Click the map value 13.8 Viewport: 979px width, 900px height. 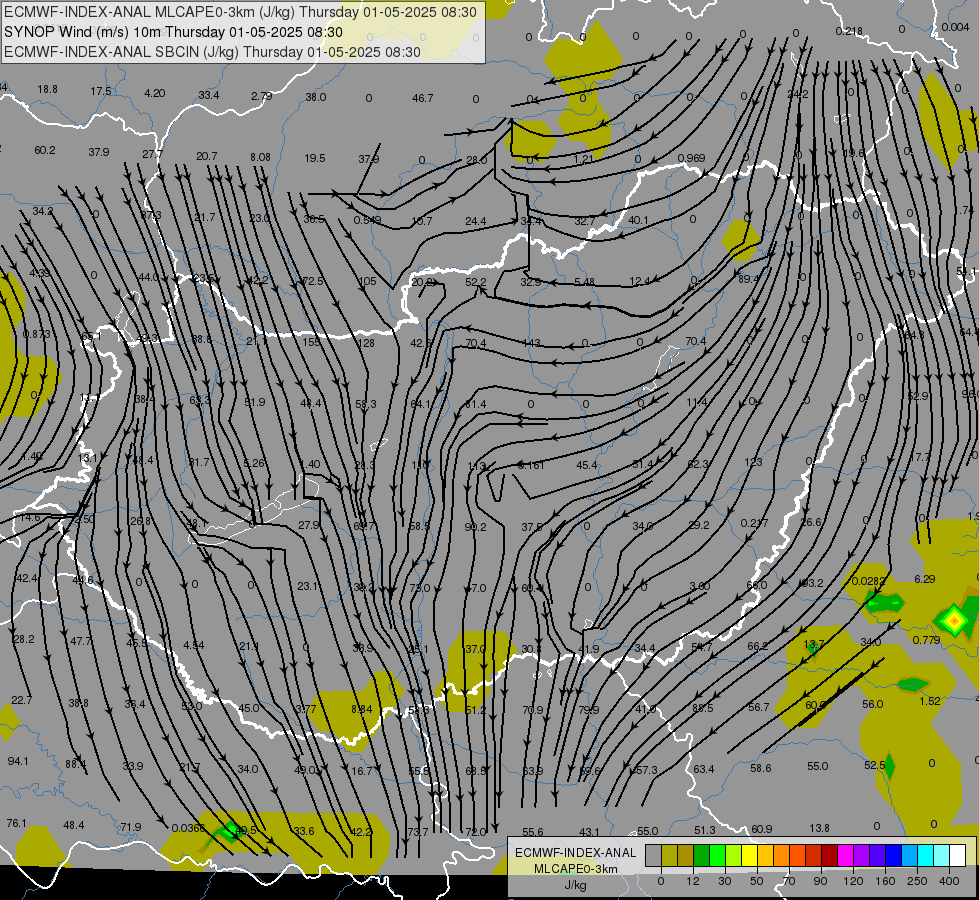tap(819, 828)
